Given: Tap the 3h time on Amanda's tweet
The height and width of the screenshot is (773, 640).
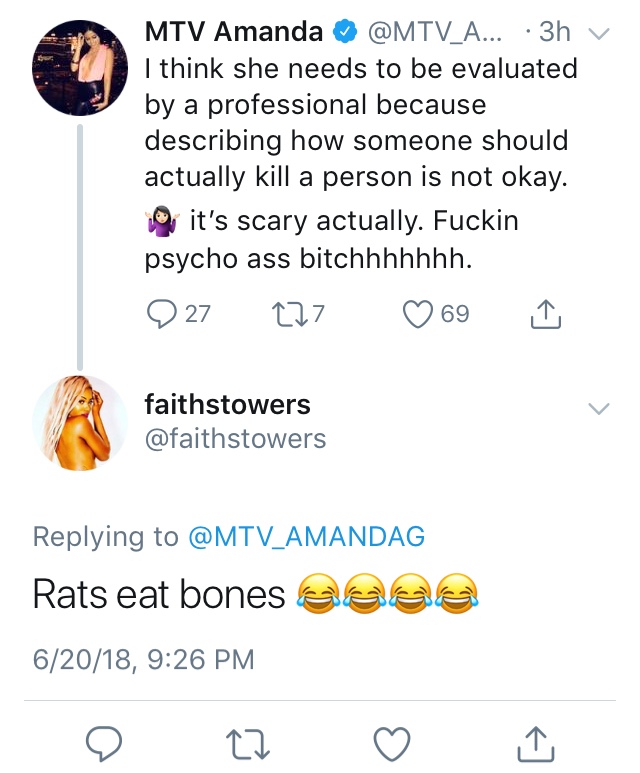Looking at the screenshot, I should point(555,32).
